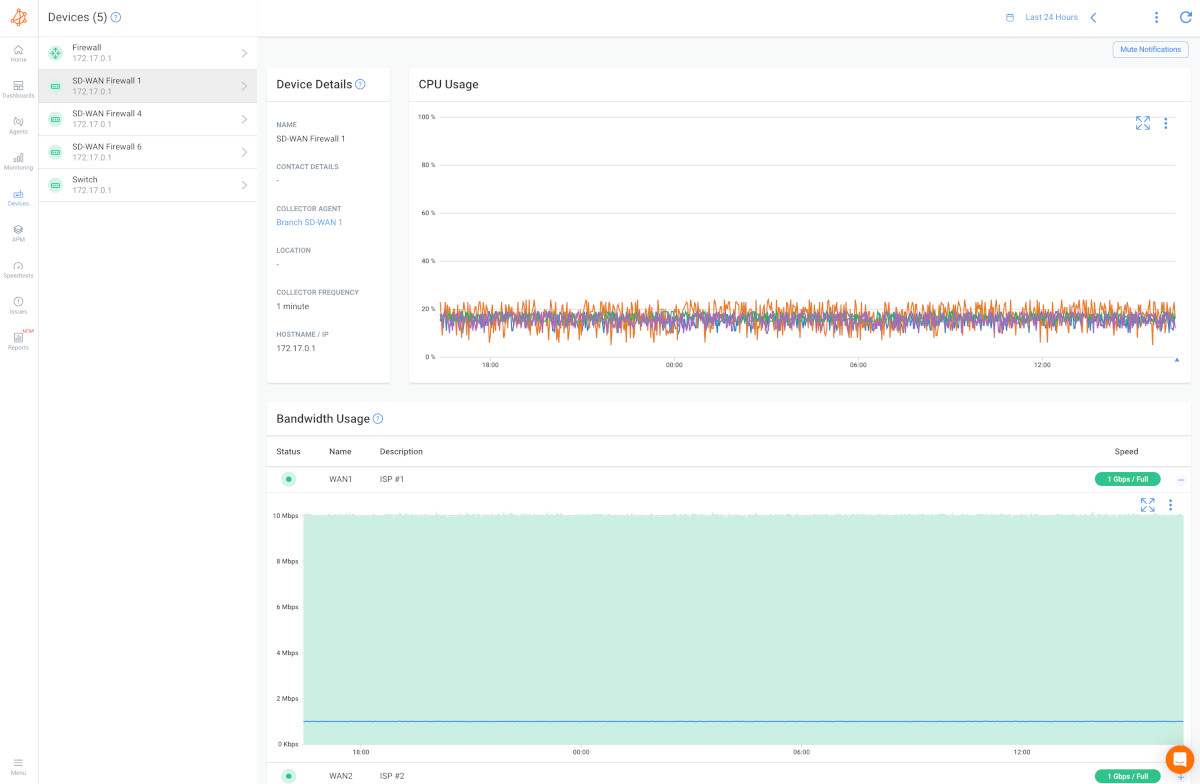Viewport: 1200px width, 784px height.
Task: Open the Last 24 Hours time range selector
Action: coord(1050,17)
